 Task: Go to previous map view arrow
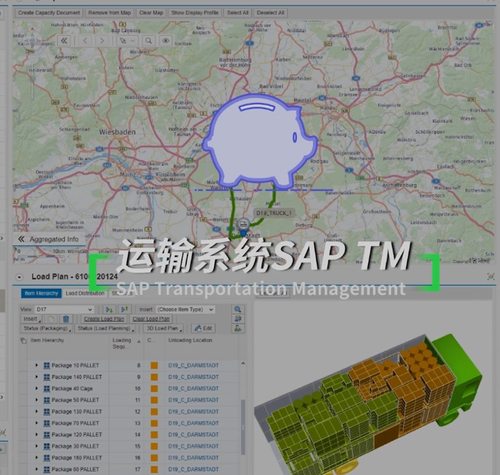click(86, 41)
